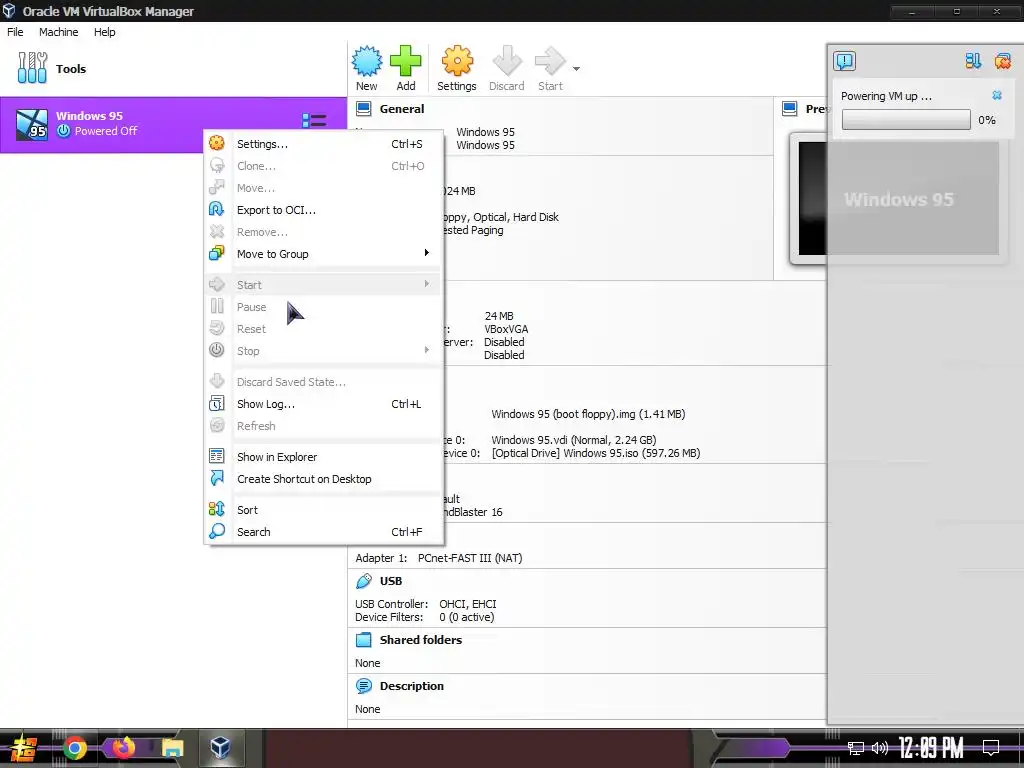
Task: Open the Windows 95 machine menu list icon
Action: (x=314, y=121)
